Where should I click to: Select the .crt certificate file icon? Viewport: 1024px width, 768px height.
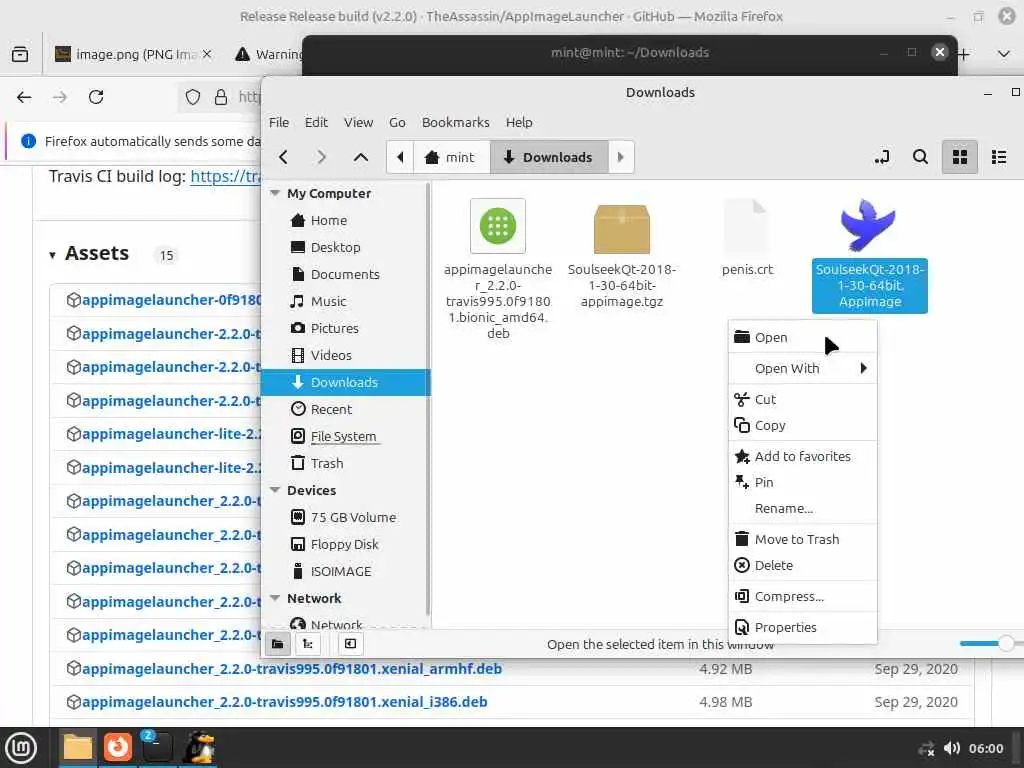tap(747, 227)
